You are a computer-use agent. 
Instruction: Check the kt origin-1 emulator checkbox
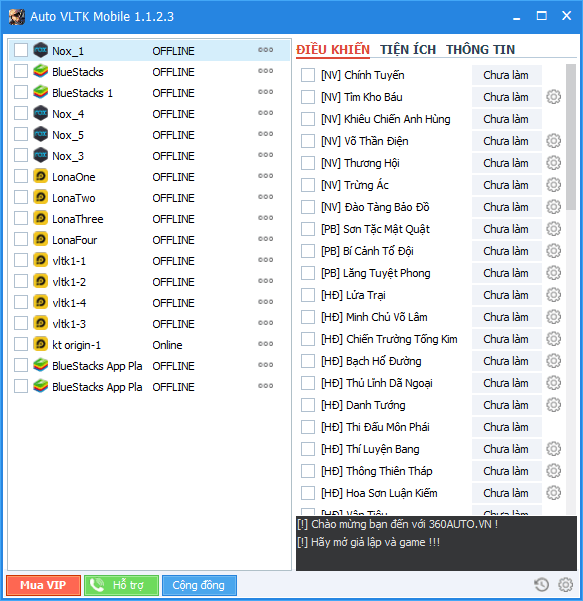point(21,344)
